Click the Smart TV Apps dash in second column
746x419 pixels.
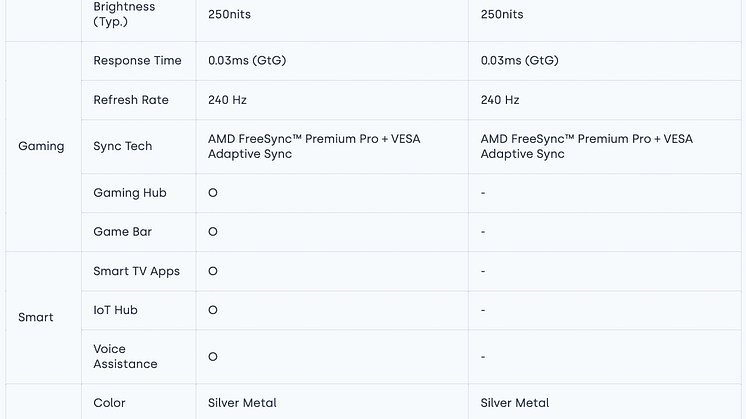(x=483, y=271)
